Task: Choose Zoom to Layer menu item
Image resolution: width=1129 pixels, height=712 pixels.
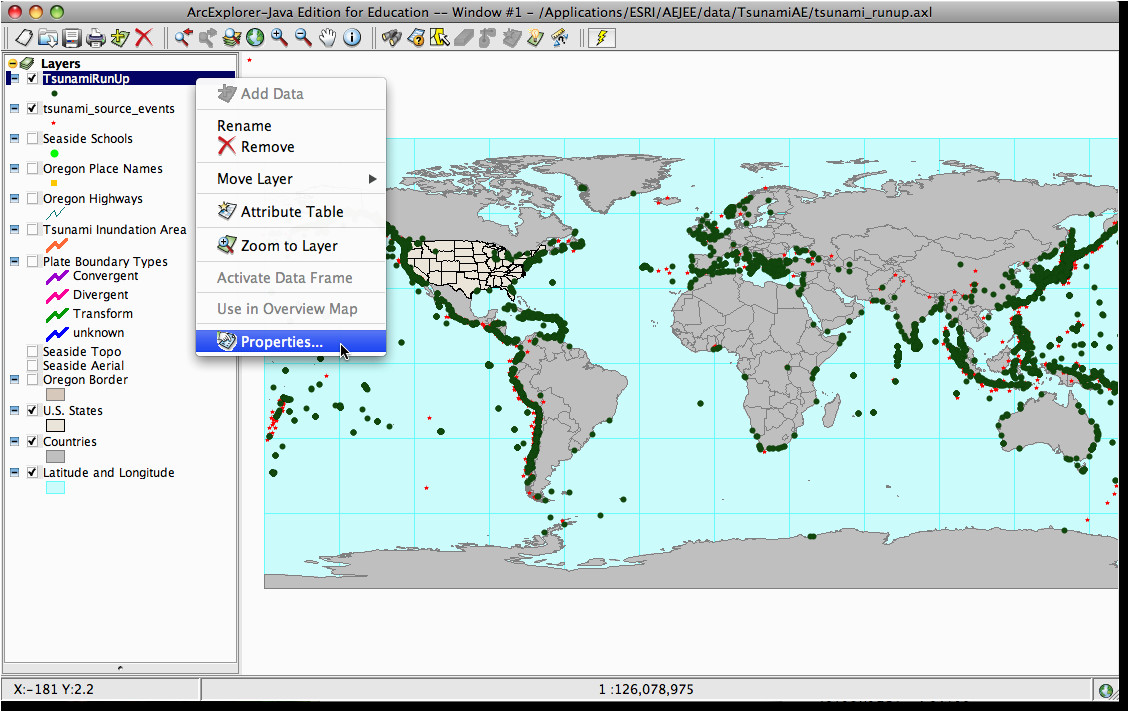Action: [291, 245]
